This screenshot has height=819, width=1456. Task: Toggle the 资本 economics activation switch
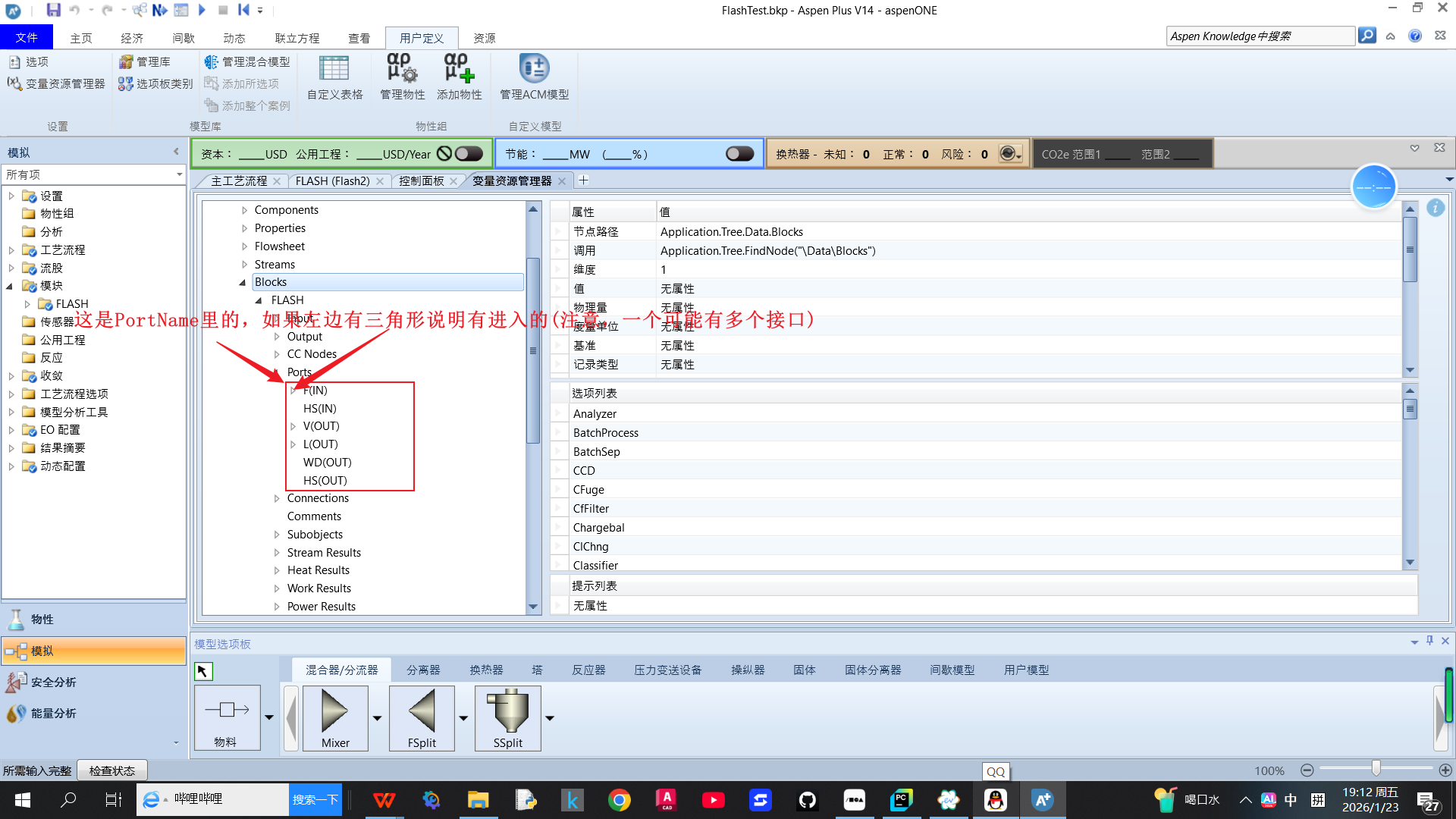[x=469, y=154]
